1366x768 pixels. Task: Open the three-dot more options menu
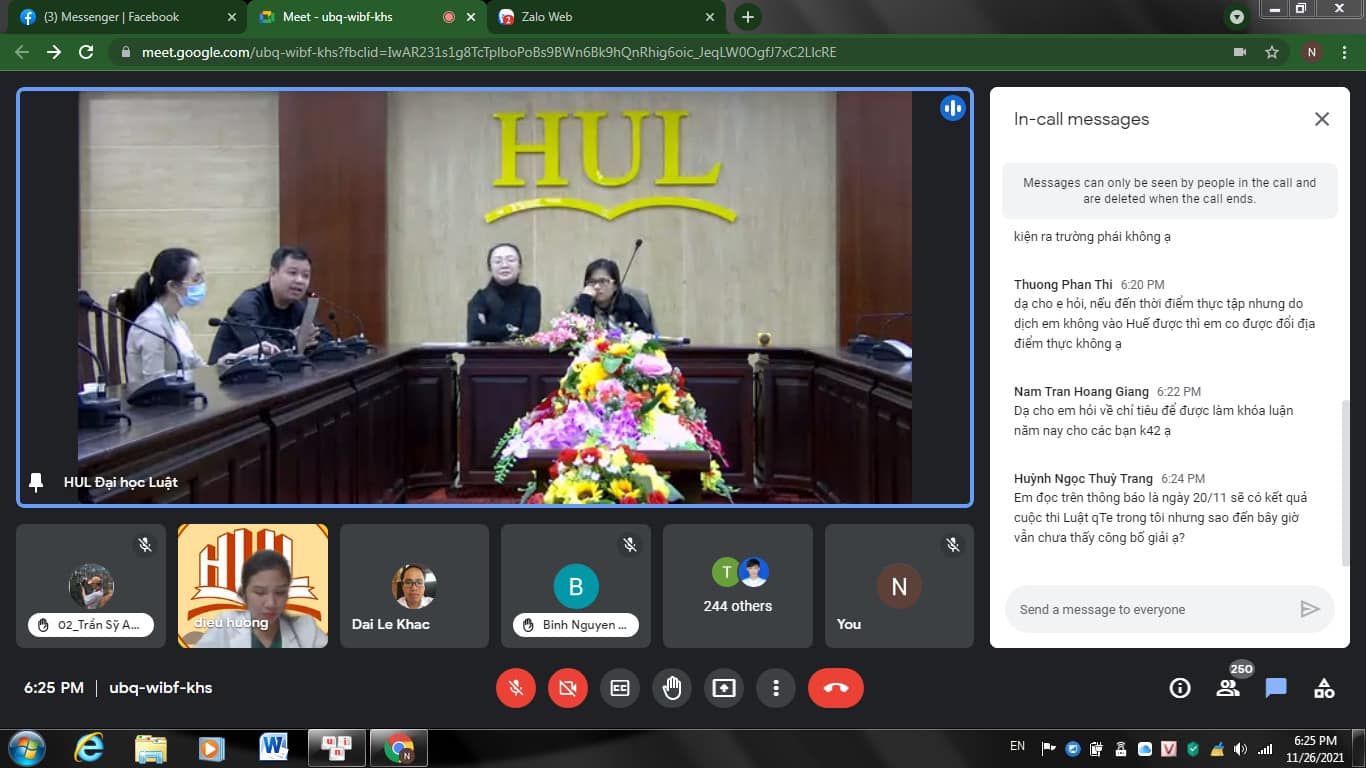pyautogui.click(x=776, y=688)
